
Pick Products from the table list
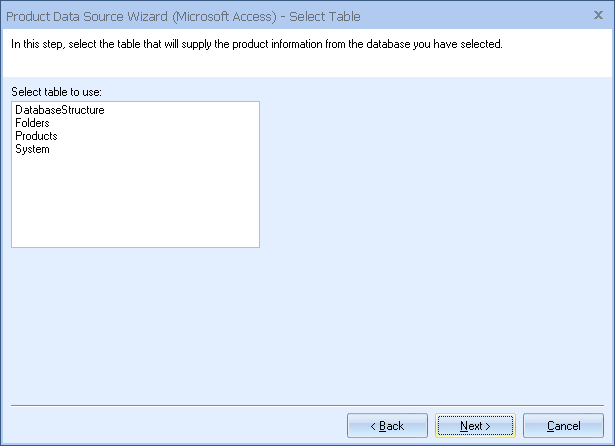pos(37,136)
